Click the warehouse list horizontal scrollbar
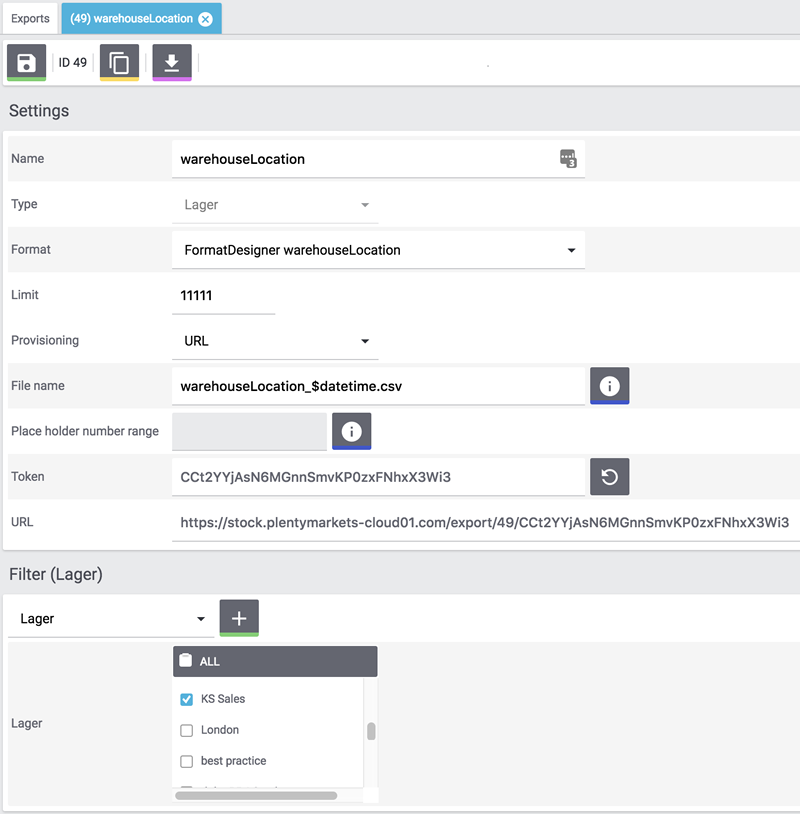Viewport: 800px width, 814px height. [256, 796]
